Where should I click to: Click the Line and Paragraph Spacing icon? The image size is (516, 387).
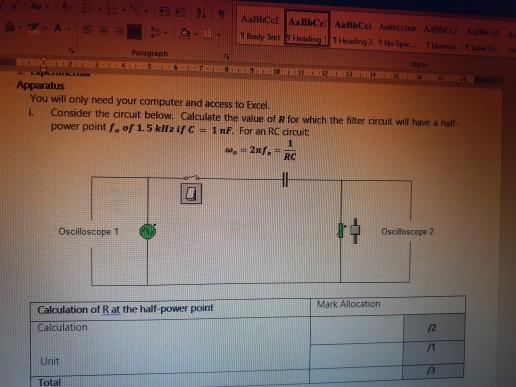pos(155,33)
